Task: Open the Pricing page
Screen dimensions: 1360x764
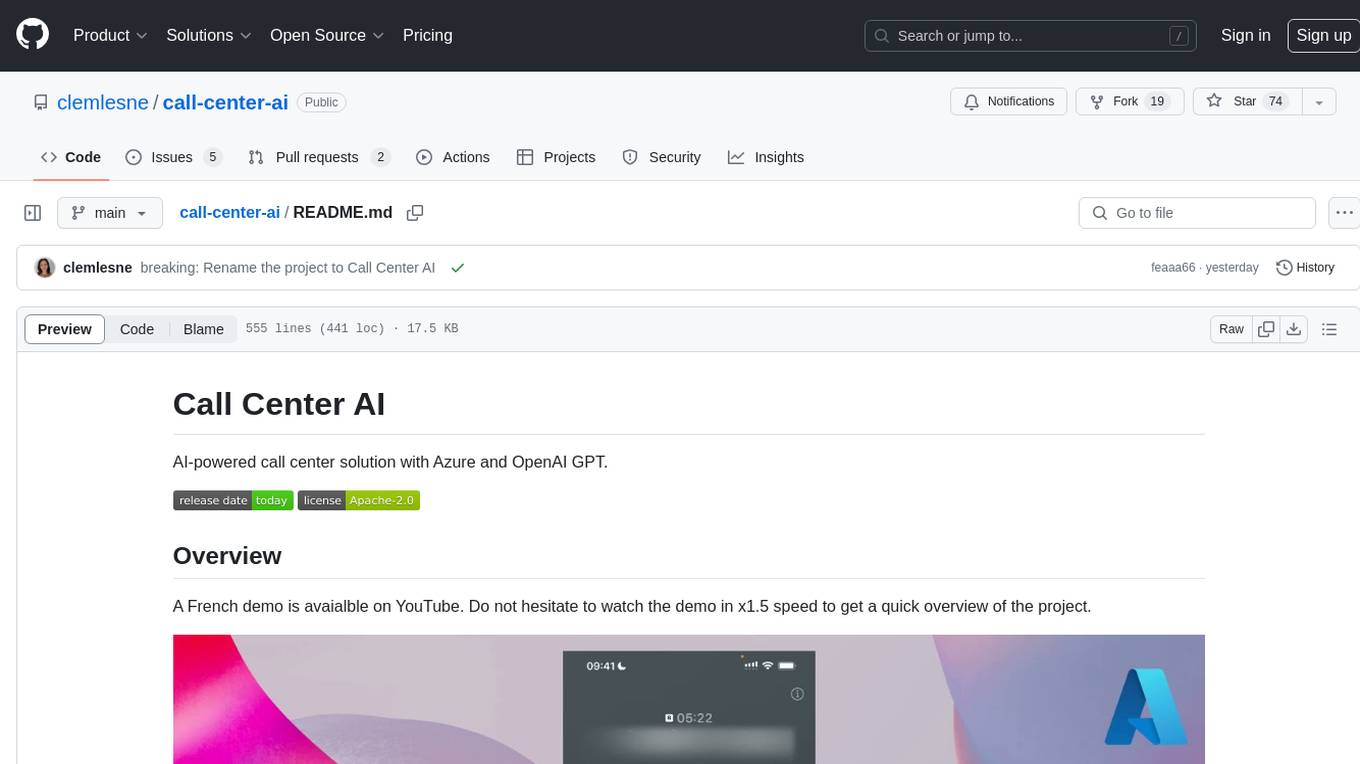Action: [427, 35]
